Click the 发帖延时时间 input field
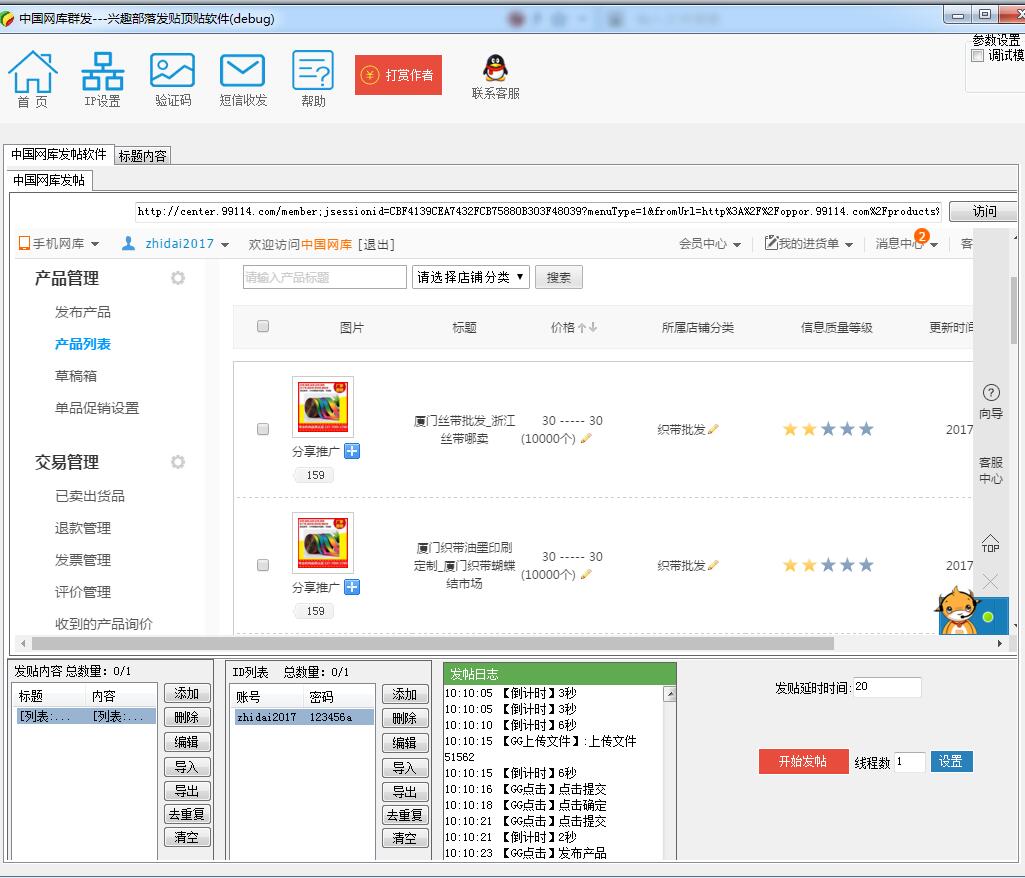The image size is (1025, 878). click(x=886, y=687)
